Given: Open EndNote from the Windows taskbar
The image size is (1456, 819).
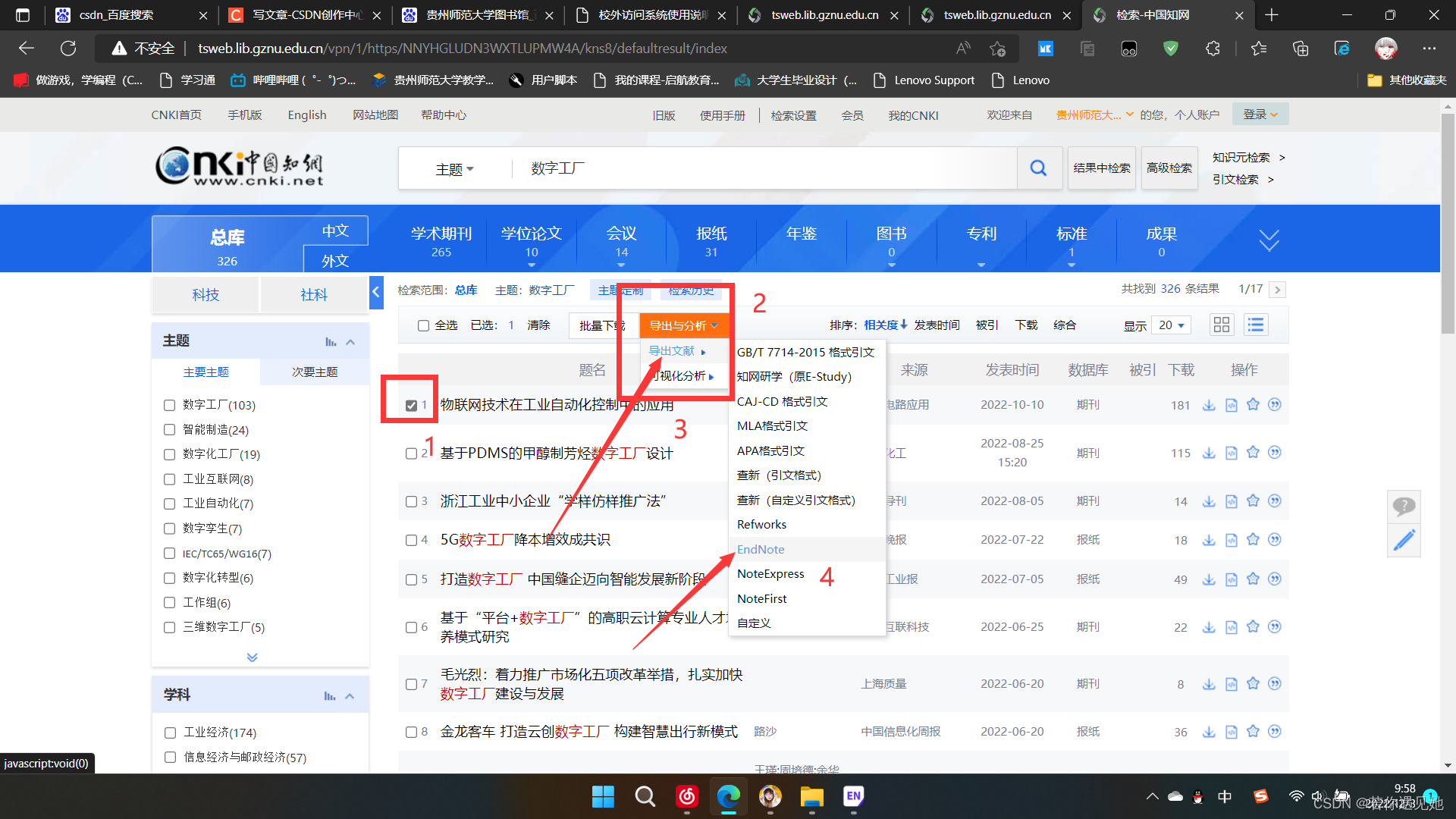Looking at the screenshot, I should pos(853,797).
